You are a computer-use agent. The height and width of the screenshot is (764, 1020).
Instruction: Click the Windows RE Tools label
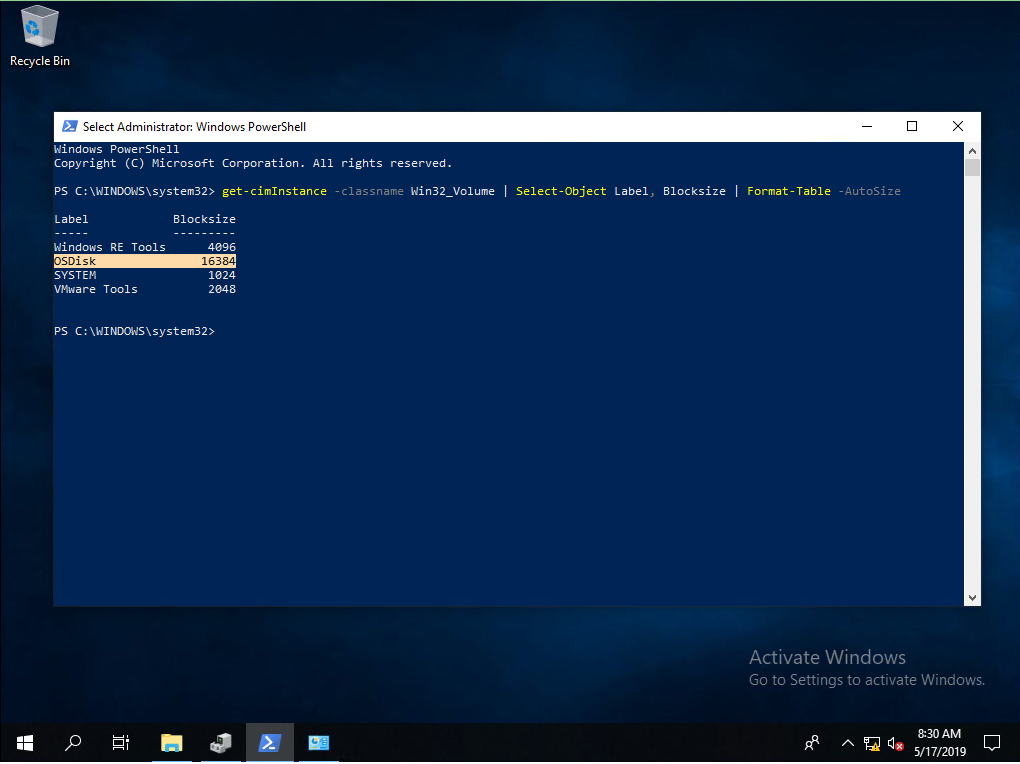click(109, 247)
